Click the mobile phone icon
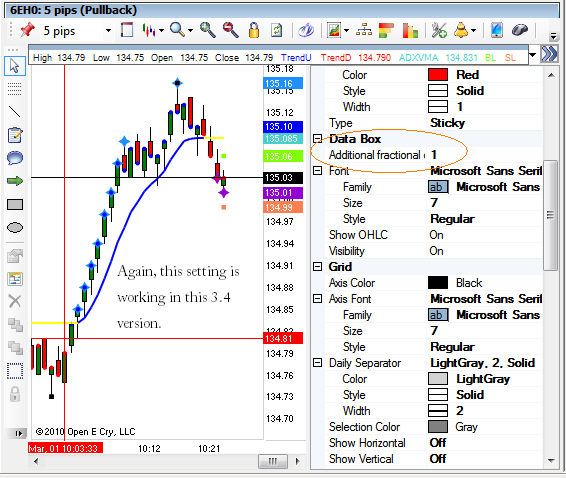This screenshot has height=478, width=566. [x=497, y=30]
